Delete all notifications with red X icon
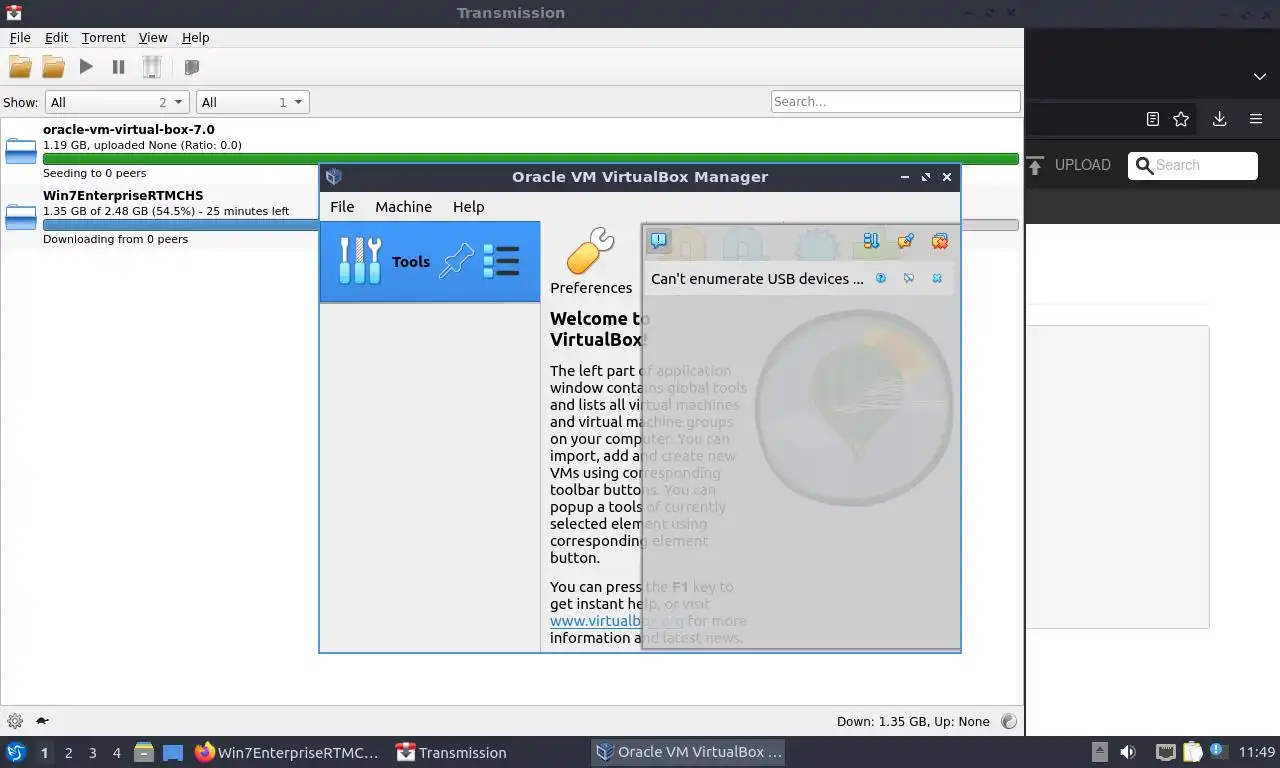 point(940,241)
